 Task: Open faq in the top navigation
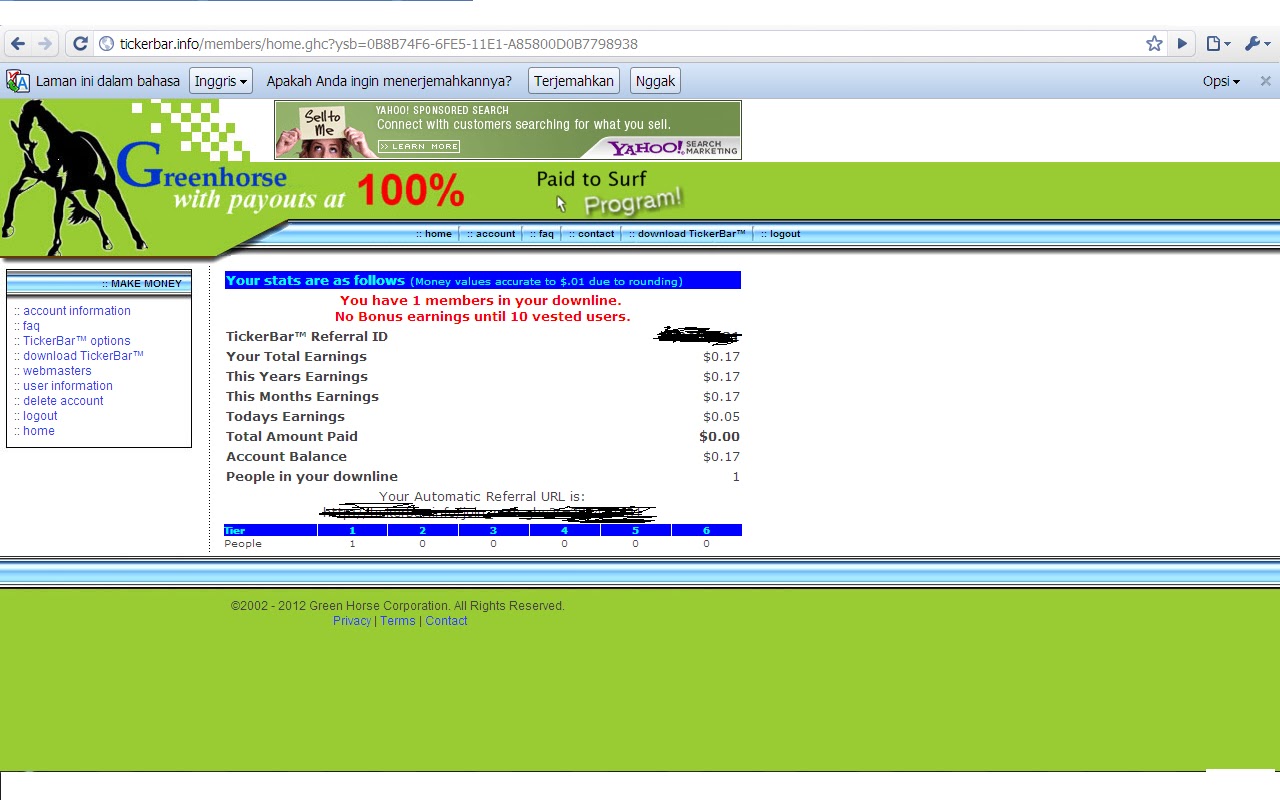click(x=542, y=234)
